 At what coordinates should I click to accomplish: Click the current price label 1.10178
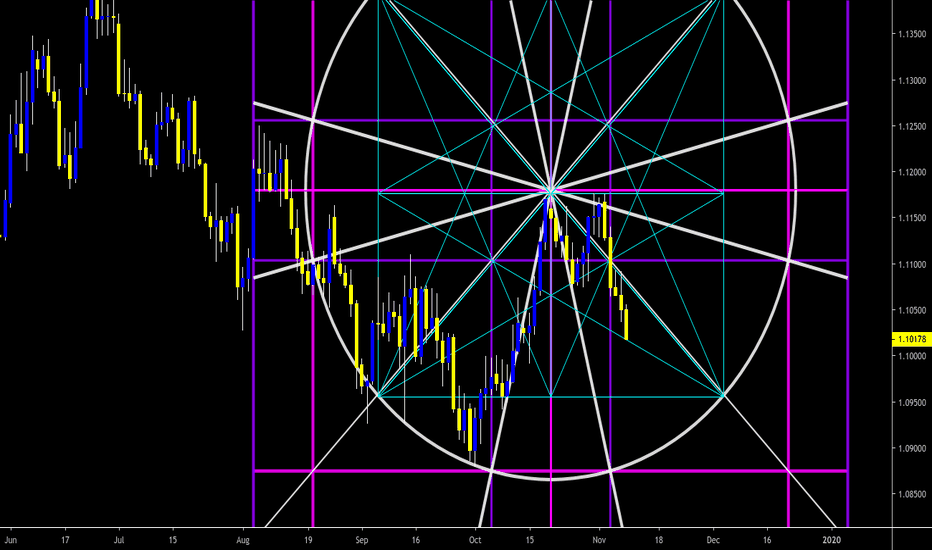click(912, 339)
